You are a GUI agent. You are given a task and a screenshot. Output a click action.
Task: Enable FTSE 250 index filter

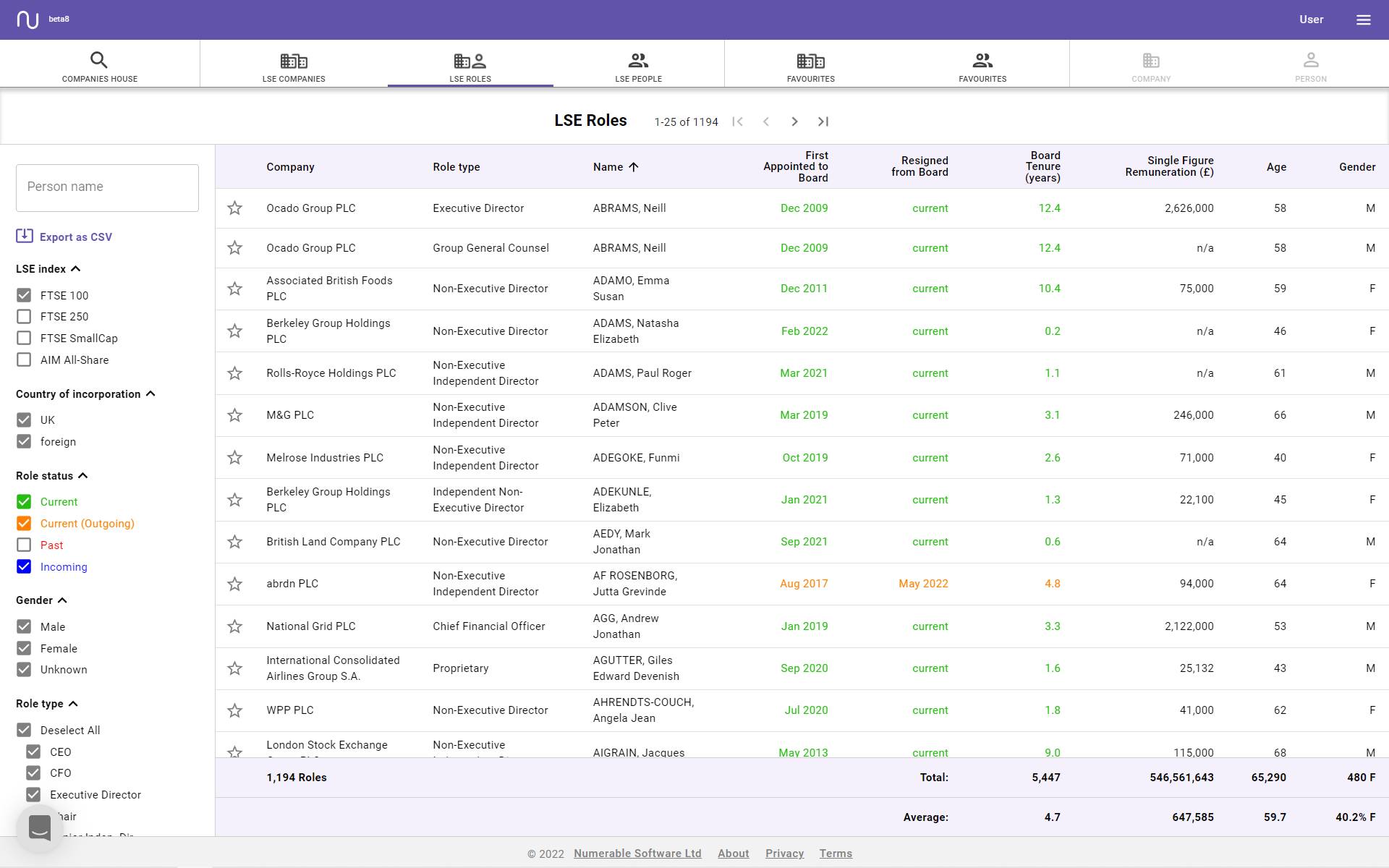tap(24, 317)
